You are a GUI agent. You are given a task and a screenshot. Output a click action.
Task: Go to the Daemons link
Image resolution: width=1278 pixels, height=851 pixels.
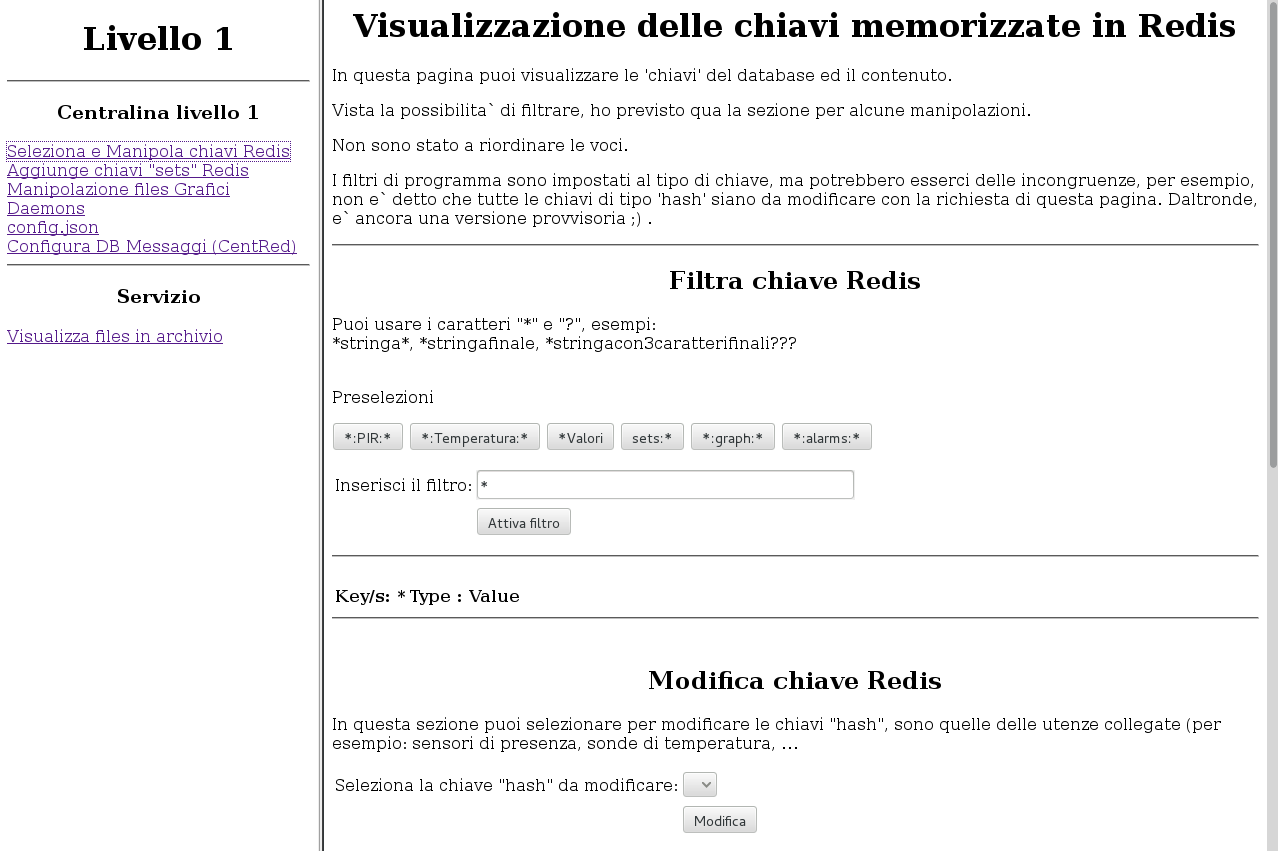[46, 208]
